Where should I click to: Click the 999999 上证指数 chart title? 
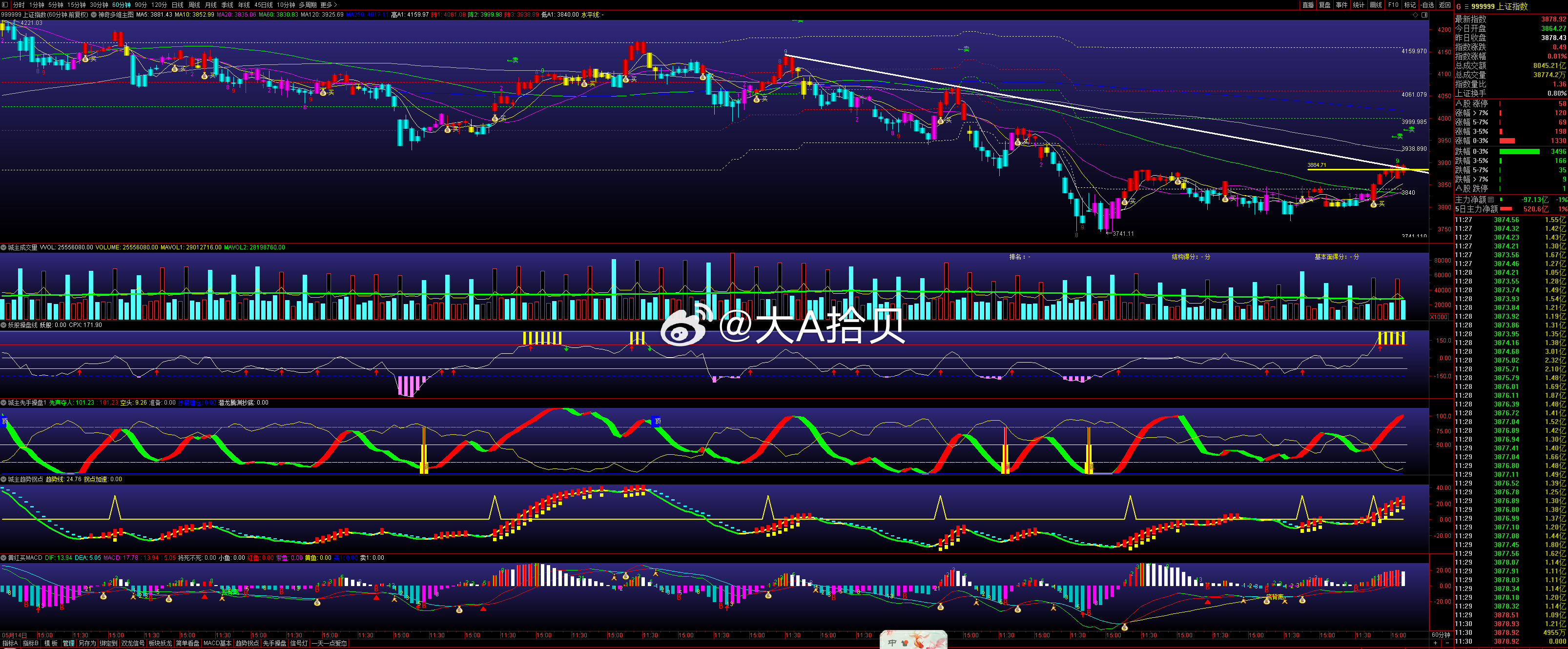point(44,15)
